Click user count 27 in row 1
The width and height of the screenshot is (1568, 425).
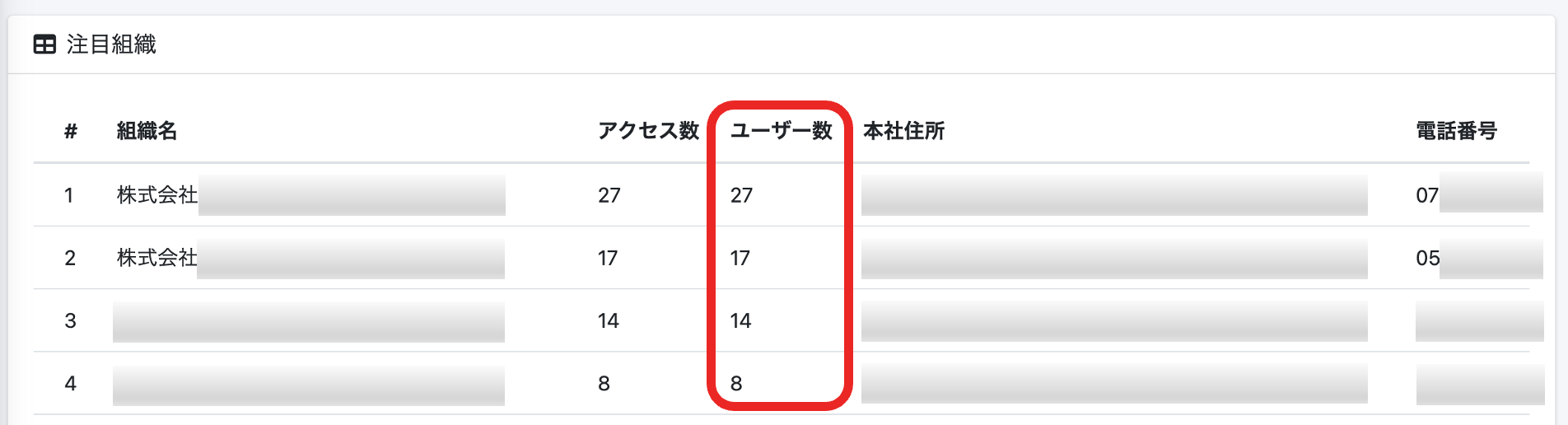[x=741, y=195]
